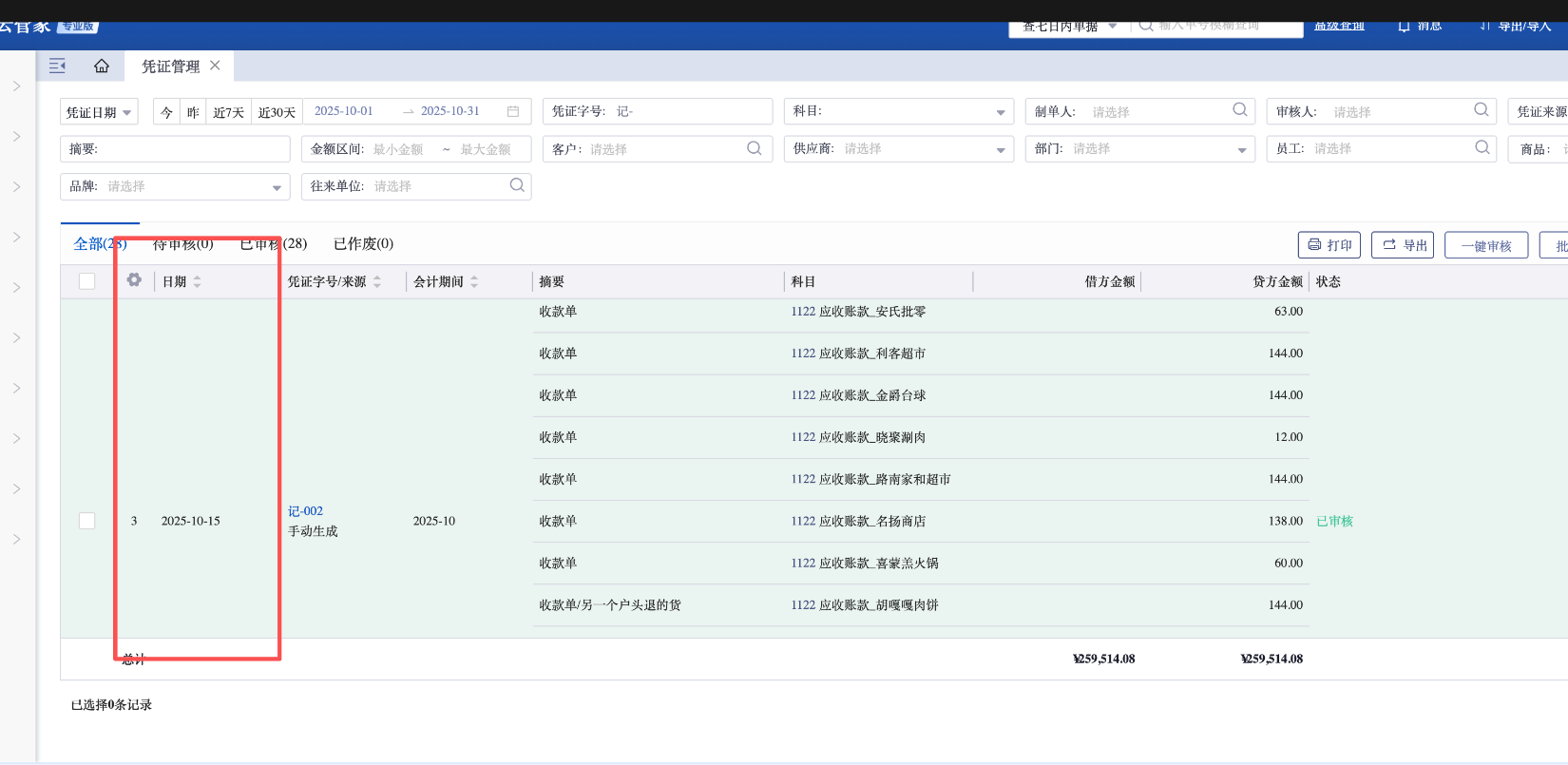This screenshot has height=765, width=1568.
Task: Open column settings via the gear icon
Action: (x=134, y=280)
